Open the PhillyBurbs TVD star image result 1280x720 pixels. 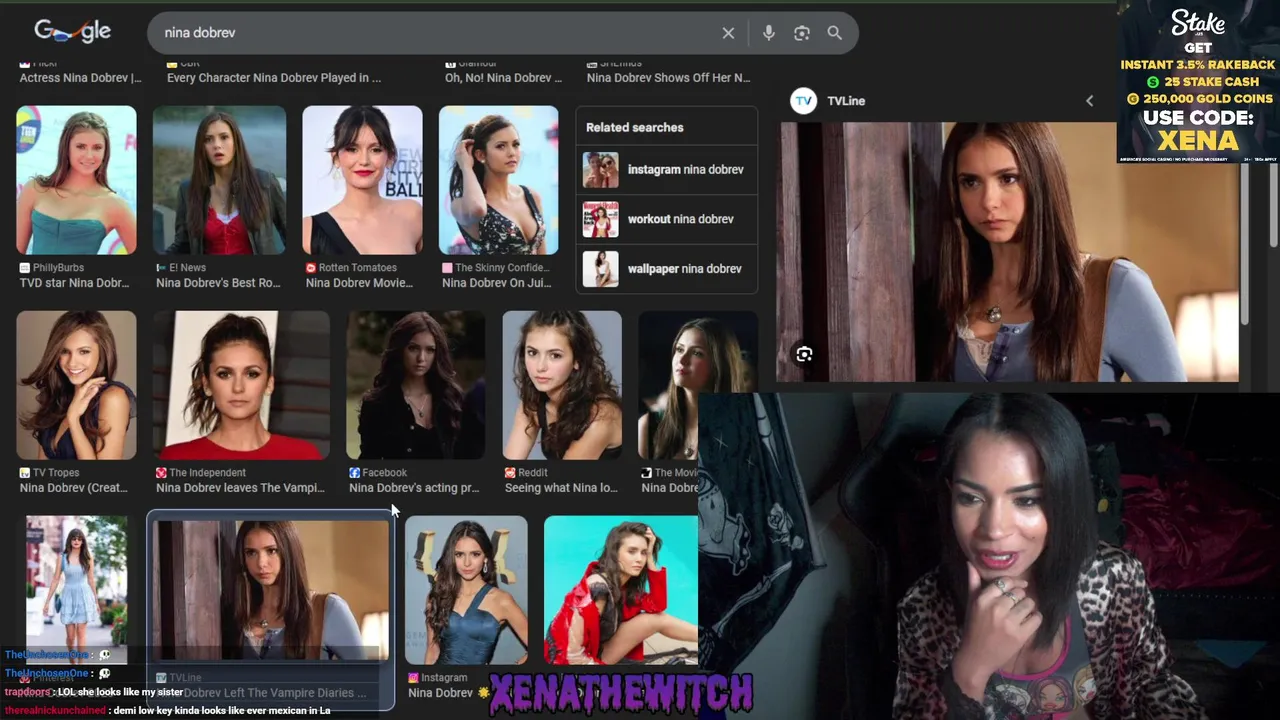point(76,180)
